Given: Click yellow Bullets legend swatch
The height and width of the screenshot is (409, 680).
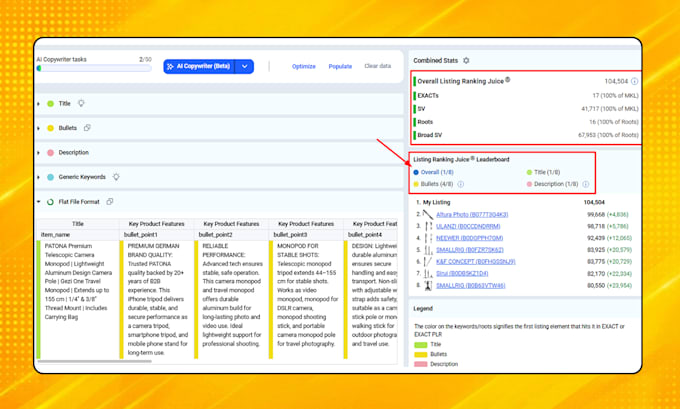Looking at the screenshot, I should click(421, 354).
